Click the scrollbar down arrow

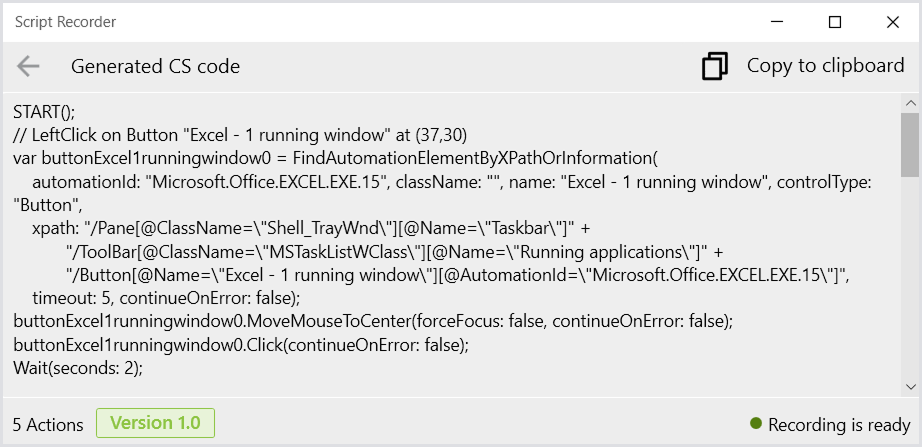coord(910,386)
